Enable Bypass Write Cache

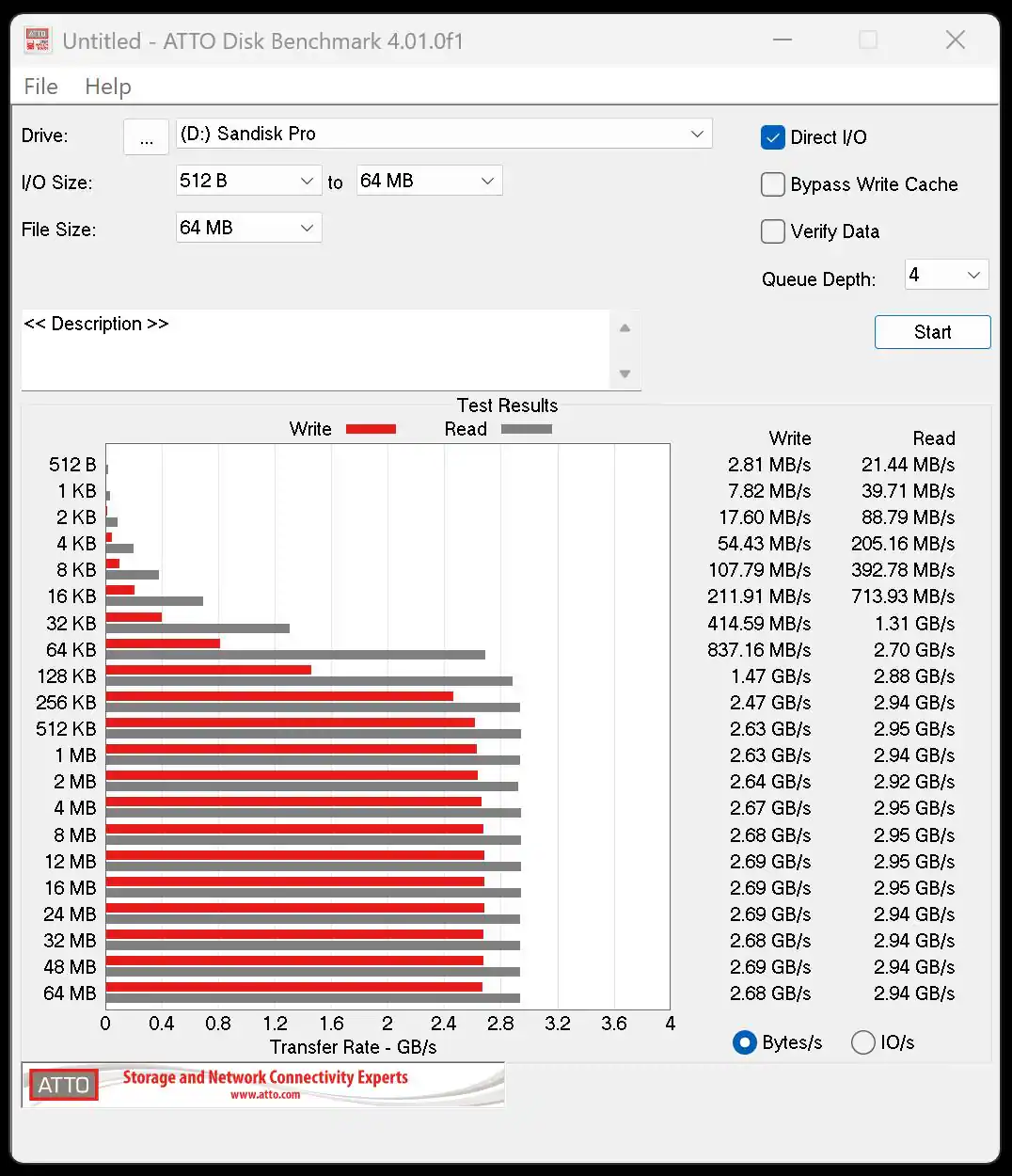coord(772,184)
